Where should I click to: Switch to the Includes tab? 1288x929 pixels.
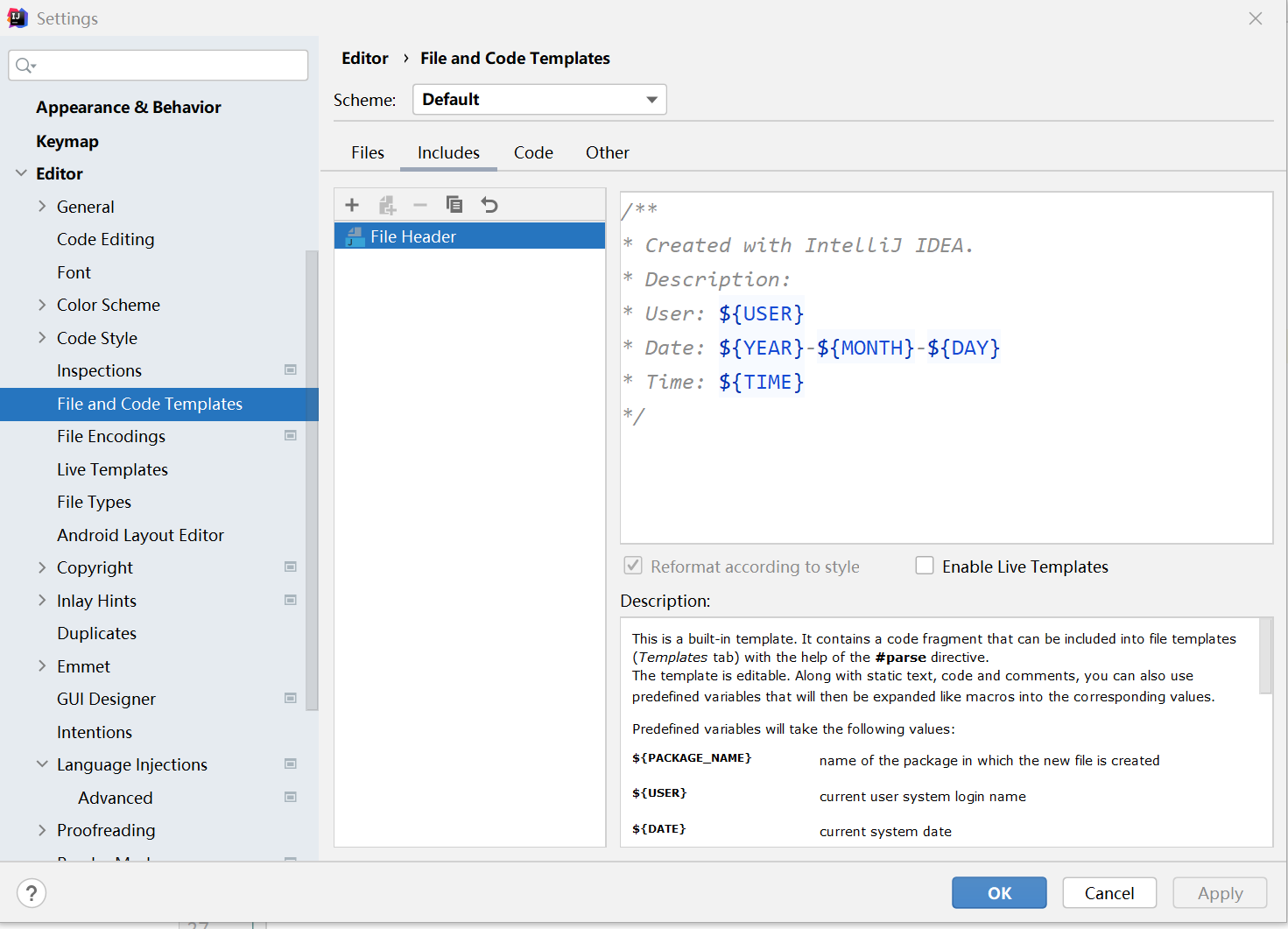tap(448, 152)
